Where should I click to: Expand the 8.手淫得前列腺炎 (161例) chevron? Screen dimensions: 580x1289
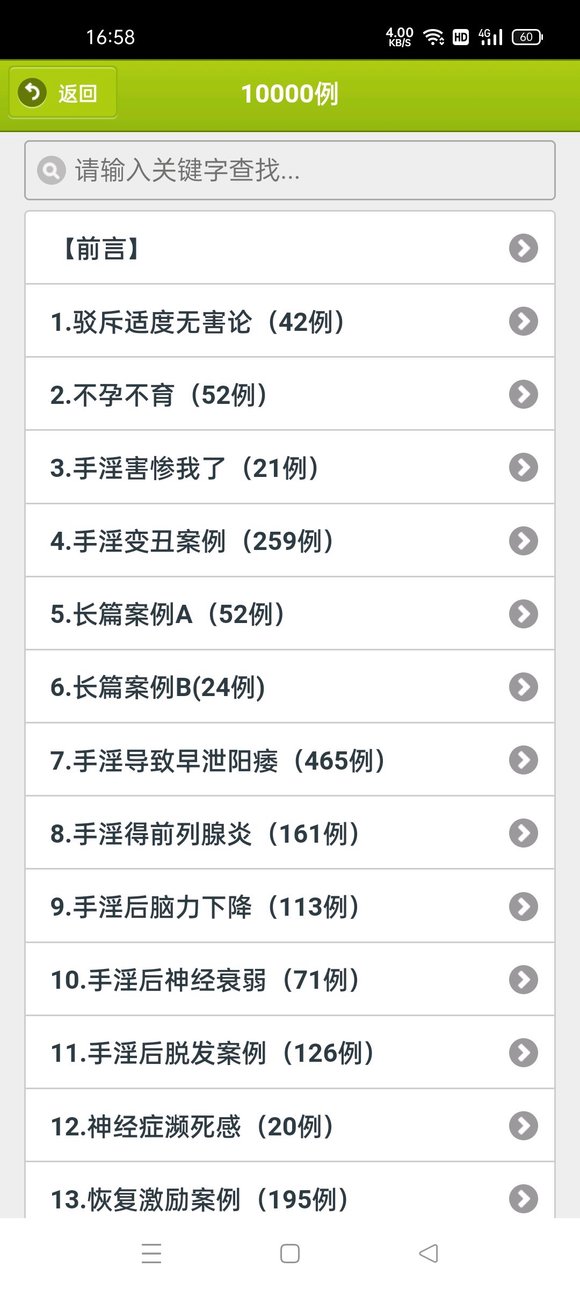[x=523, y=833]
